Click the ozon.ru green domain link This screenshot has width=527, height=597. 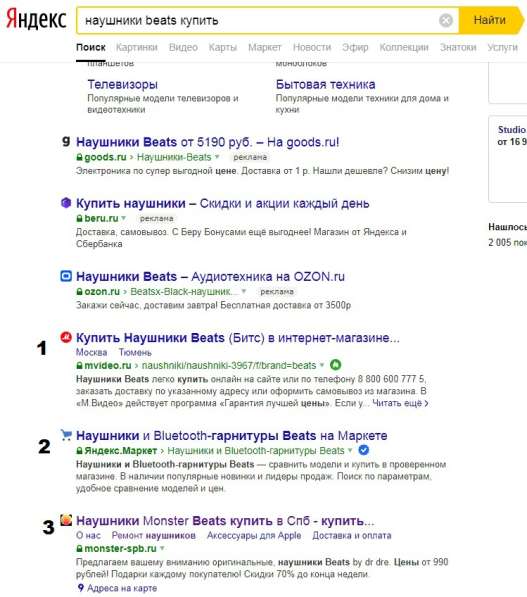coord(102,291)
